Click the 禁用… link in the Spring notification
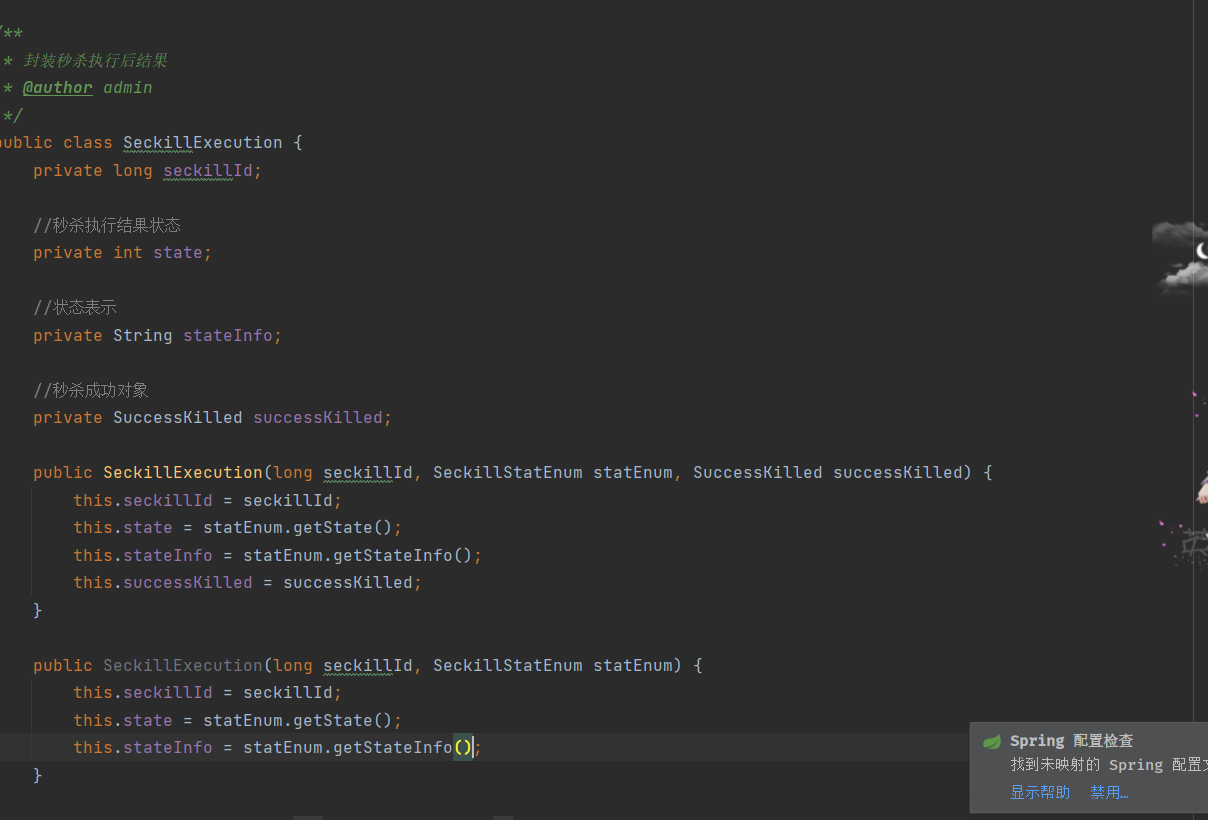Image resolution: width=1208 pixels, height=820 pixels. coord(1109,792)
